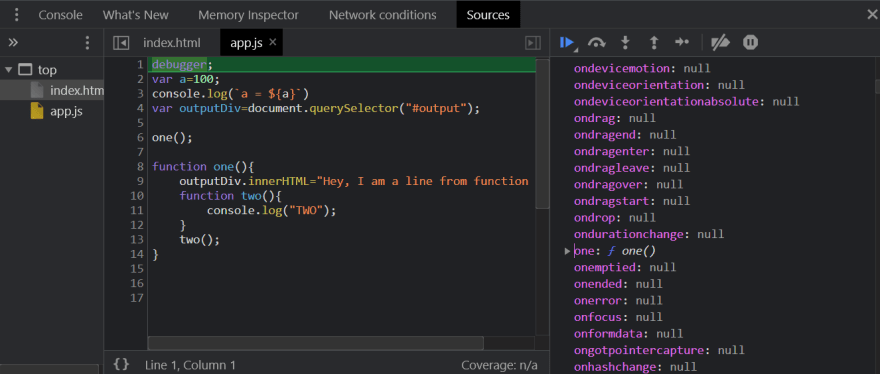Image resolution: width=880 pixels, height=374 pixels.
Task: Click the debugger statement in code
Action: tap(182, 65)
